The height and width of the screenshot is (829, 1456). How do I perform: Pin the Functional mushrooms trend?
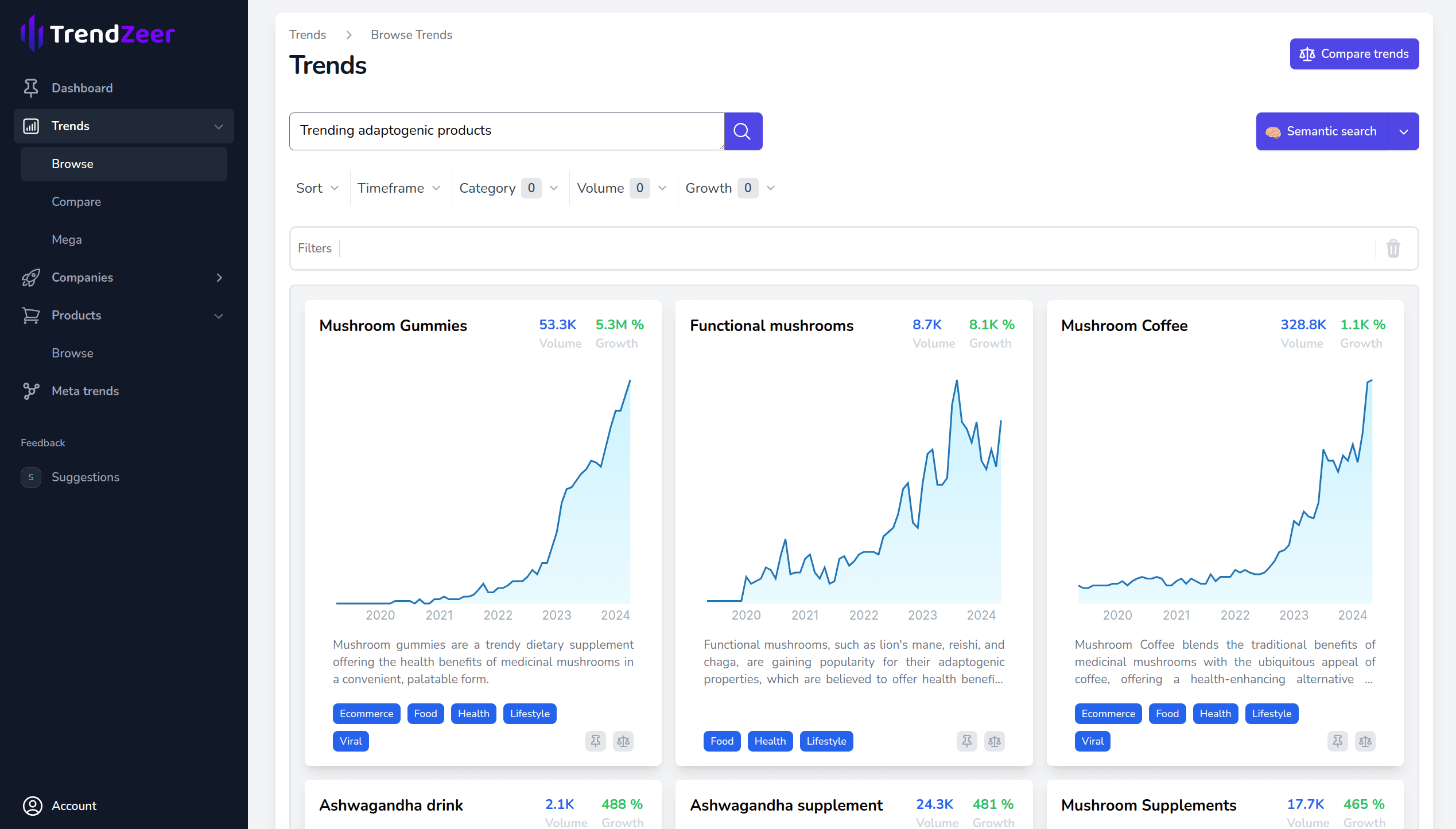click(966, 741)
